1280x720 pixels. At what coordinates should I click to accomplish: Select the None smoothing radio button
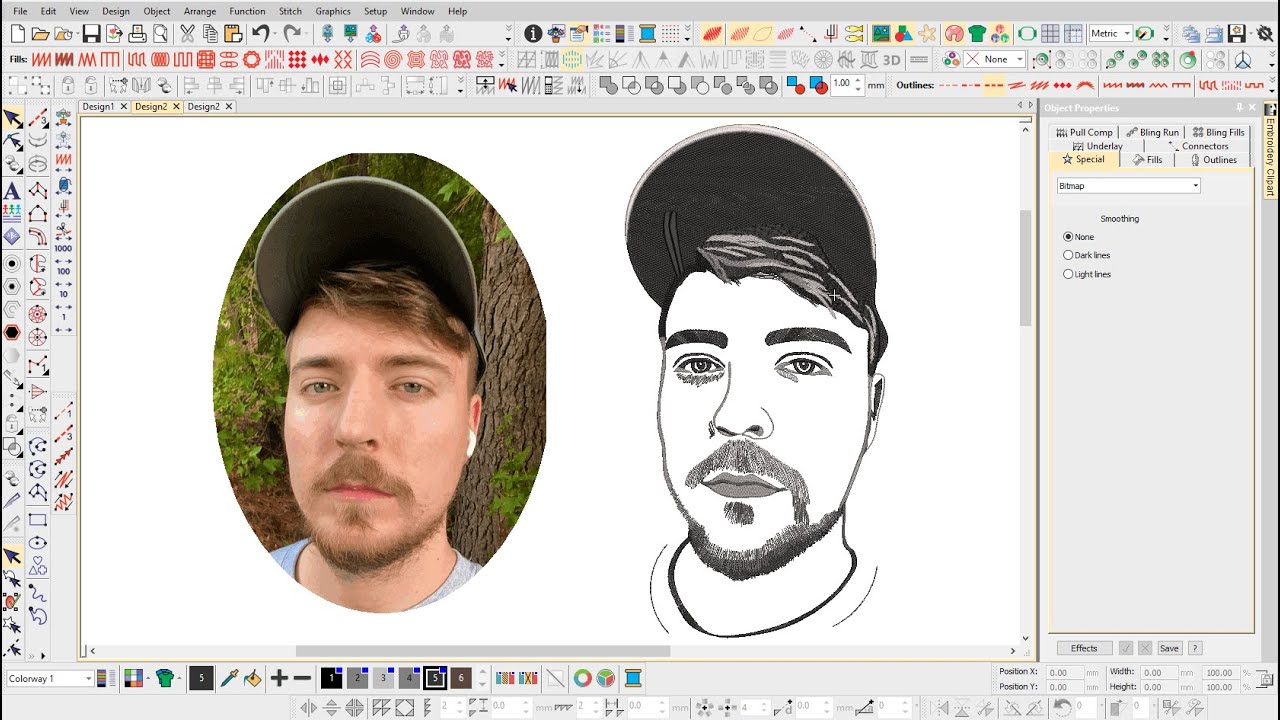[1068, 237]
